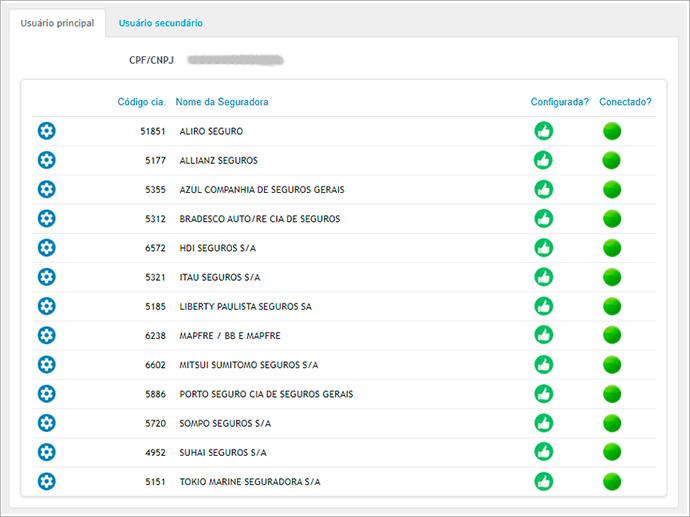Open settings gear for ALIRO SEGURO
690x517 pixels.
coord(47,131)
